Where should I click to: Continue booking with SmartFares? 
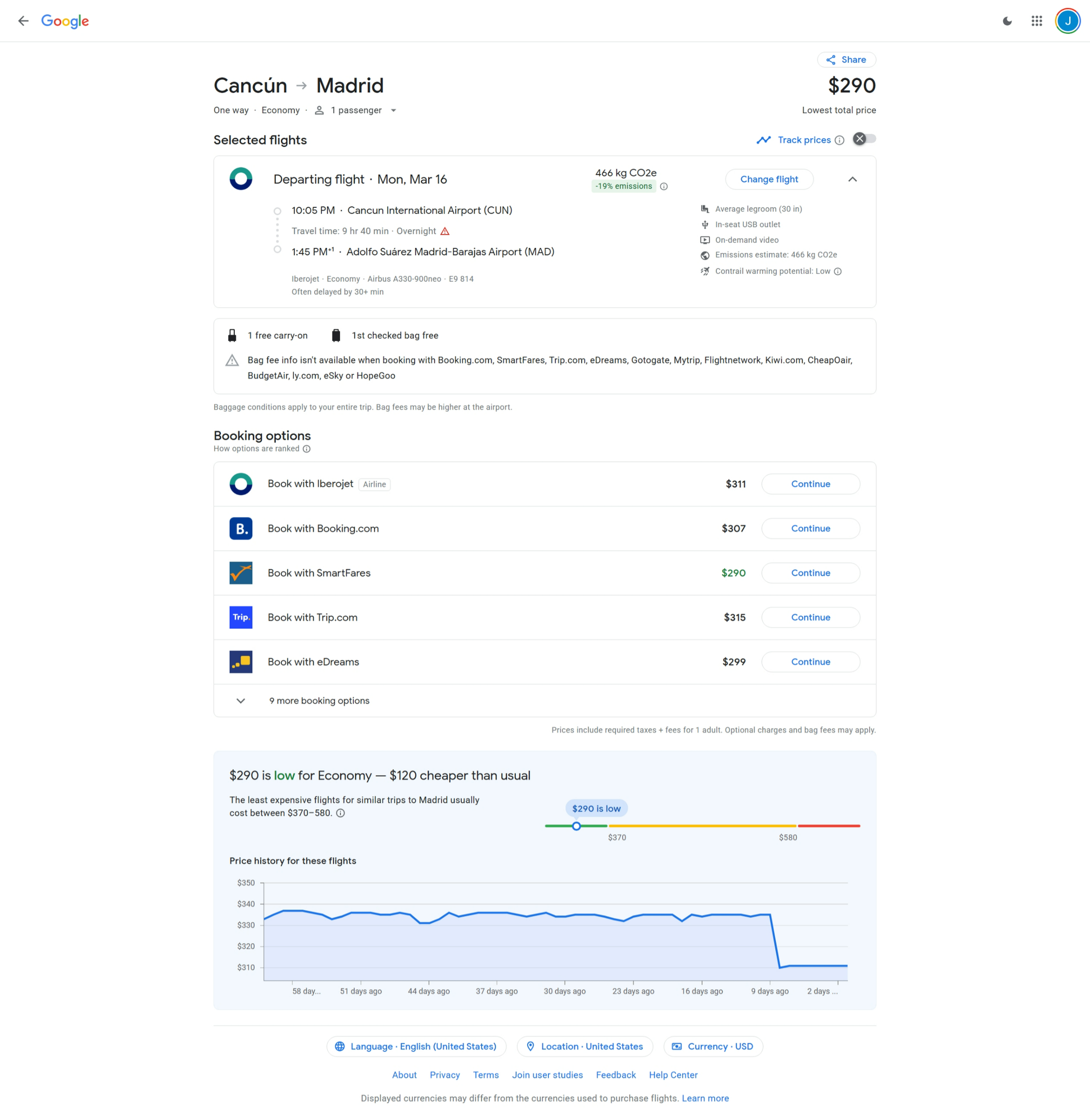[810, 573]
